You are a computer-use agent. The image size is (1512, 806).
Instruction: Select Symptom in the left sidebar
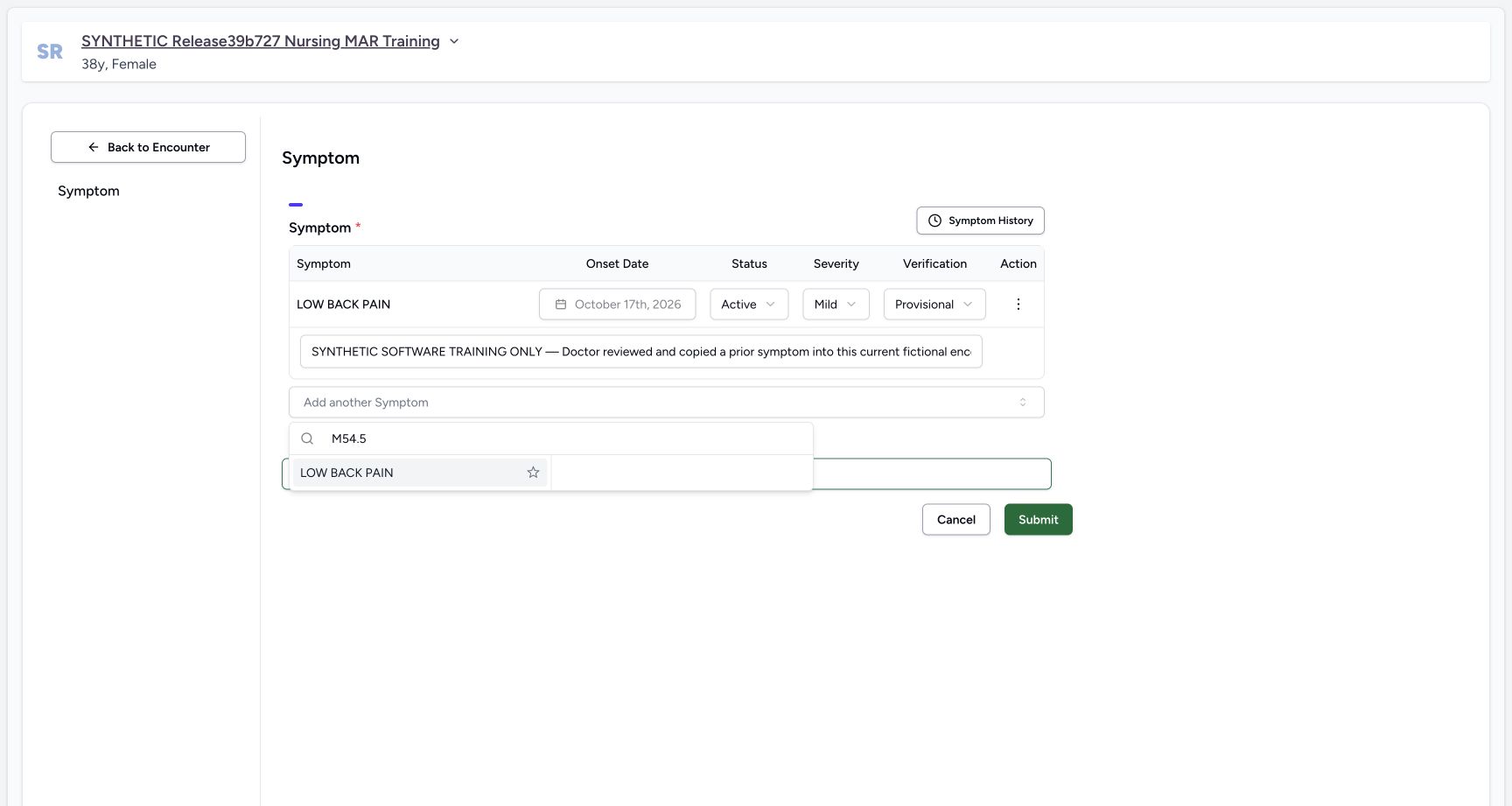point(88,191)
